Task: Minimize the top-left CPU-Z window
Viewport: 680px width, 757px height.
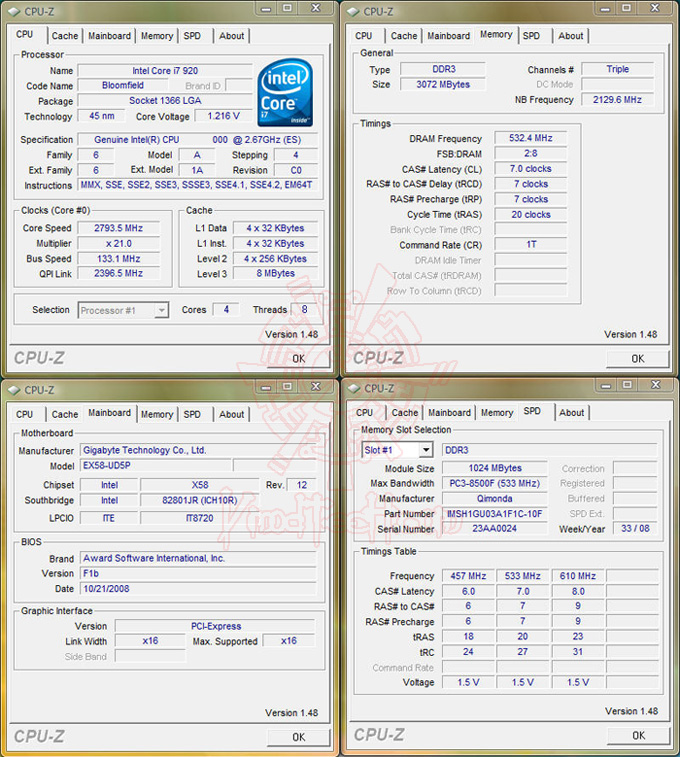Action: [x=266, y=8]
